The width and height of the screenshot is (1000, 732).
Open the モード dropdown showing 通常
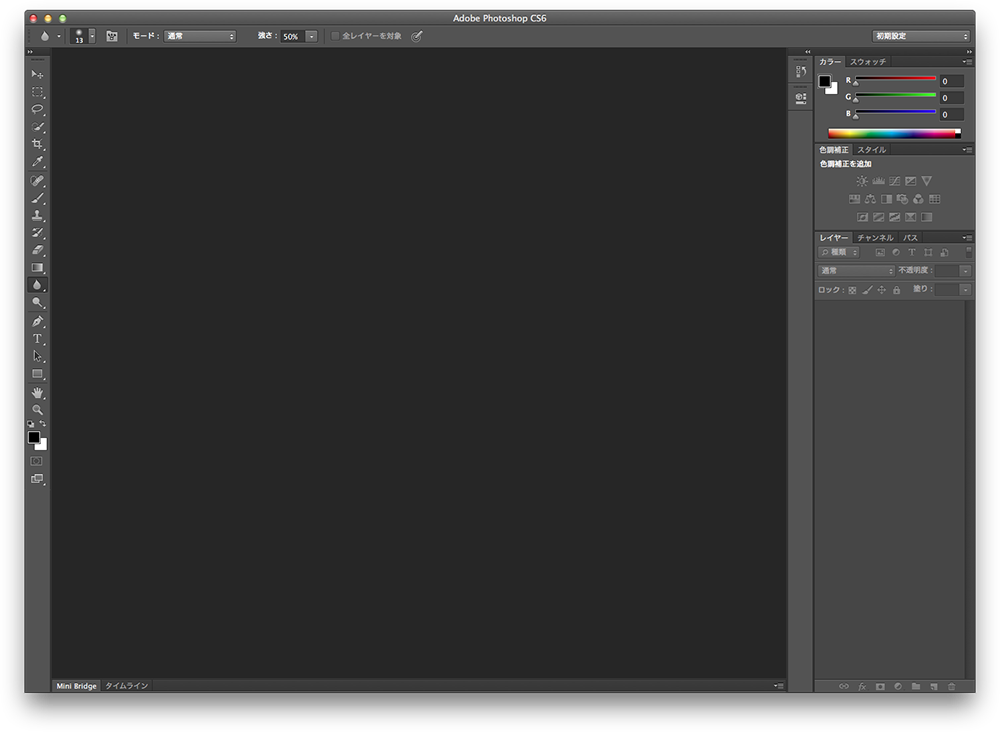200,36
